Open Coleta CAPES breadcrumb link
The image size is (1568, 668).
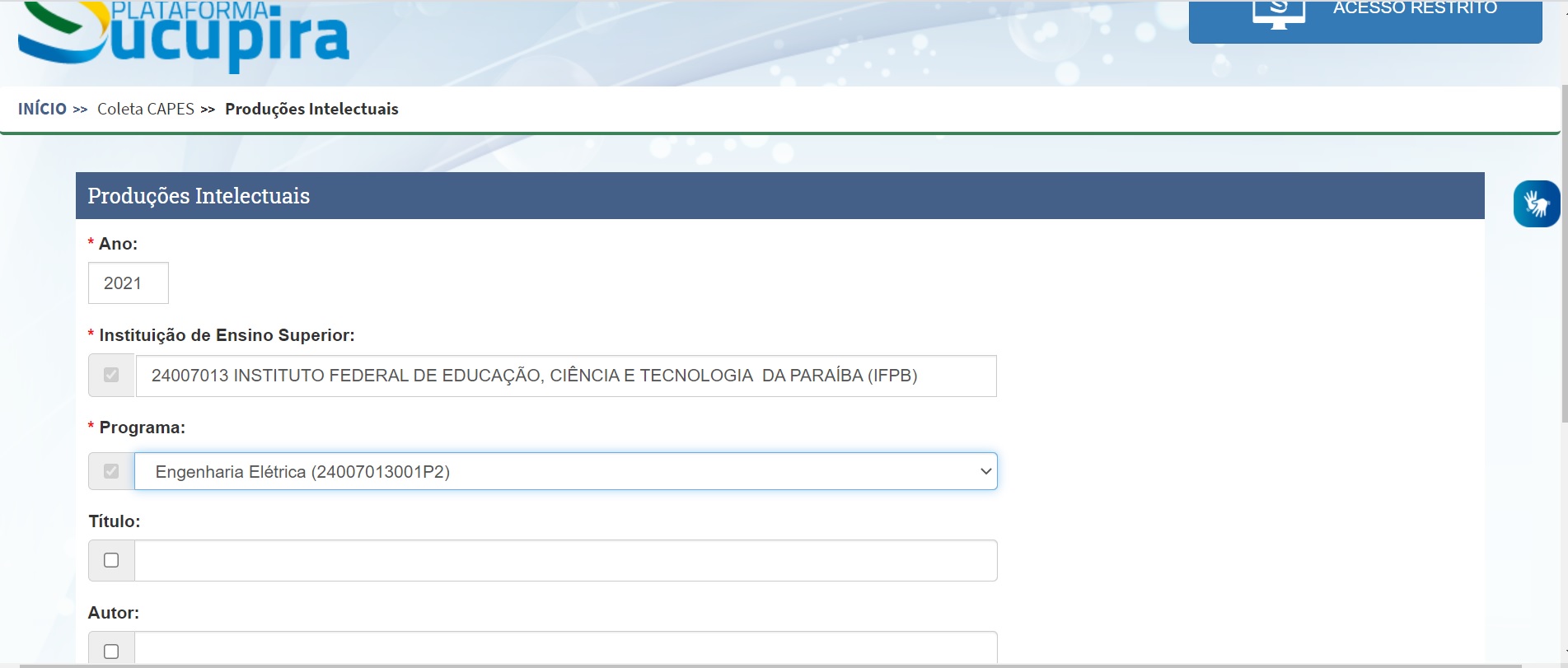pyautogui.click(x=146, y=109)
